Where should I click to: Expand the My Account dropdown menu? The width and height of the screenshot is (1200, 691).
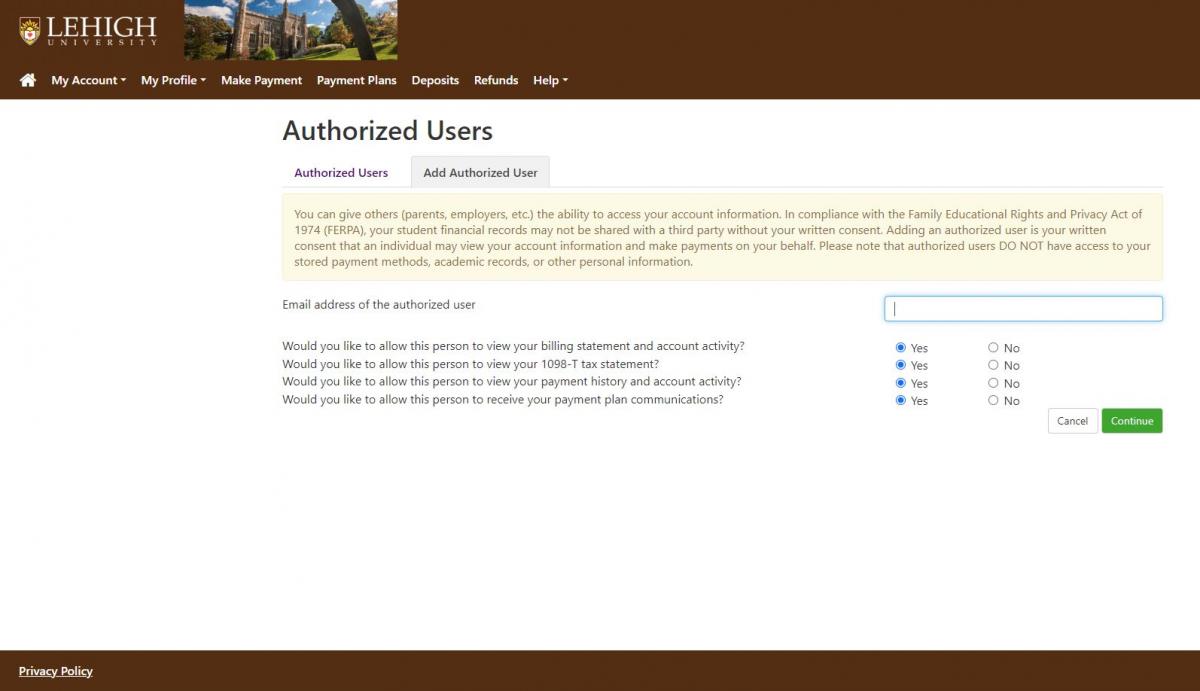(88, 80)
